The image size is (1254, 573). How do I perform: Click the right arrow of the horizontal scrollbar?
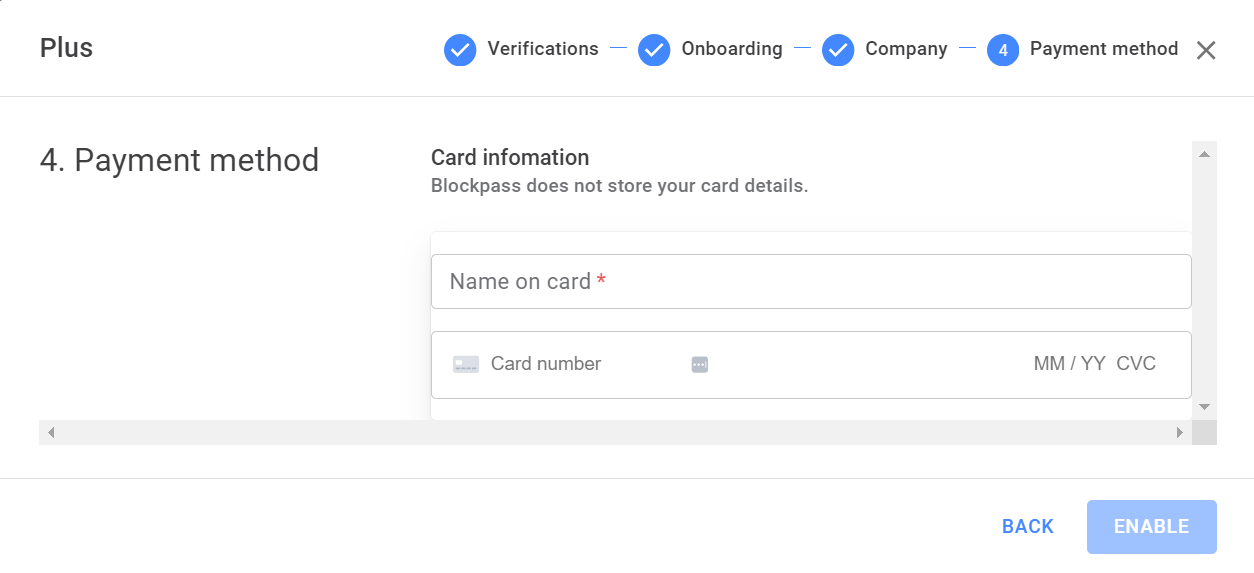pos(1180,432)
